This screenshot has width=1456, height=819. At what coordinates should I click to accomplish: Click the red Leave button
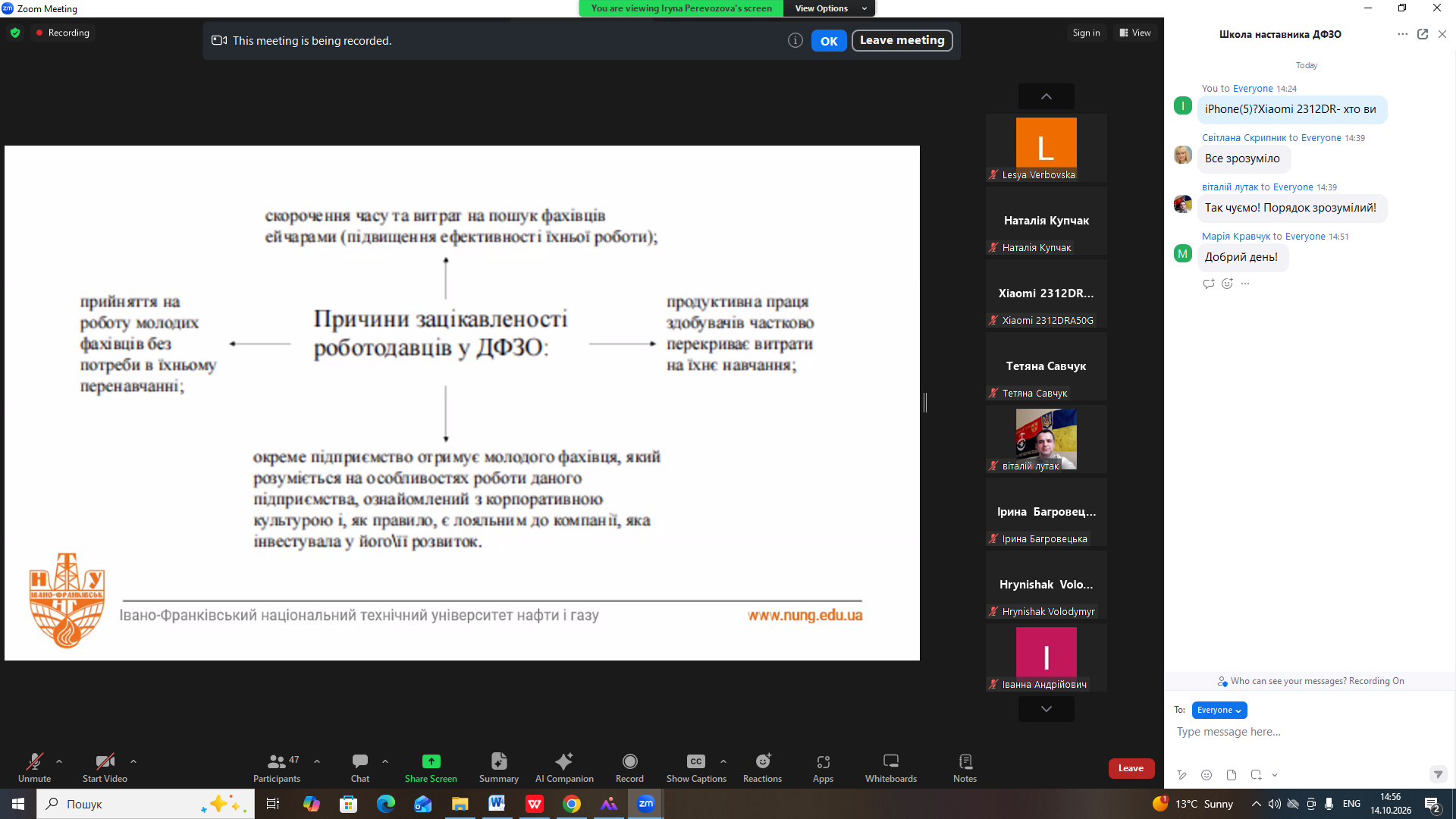pyautogui.click(x=1131, y=768)
